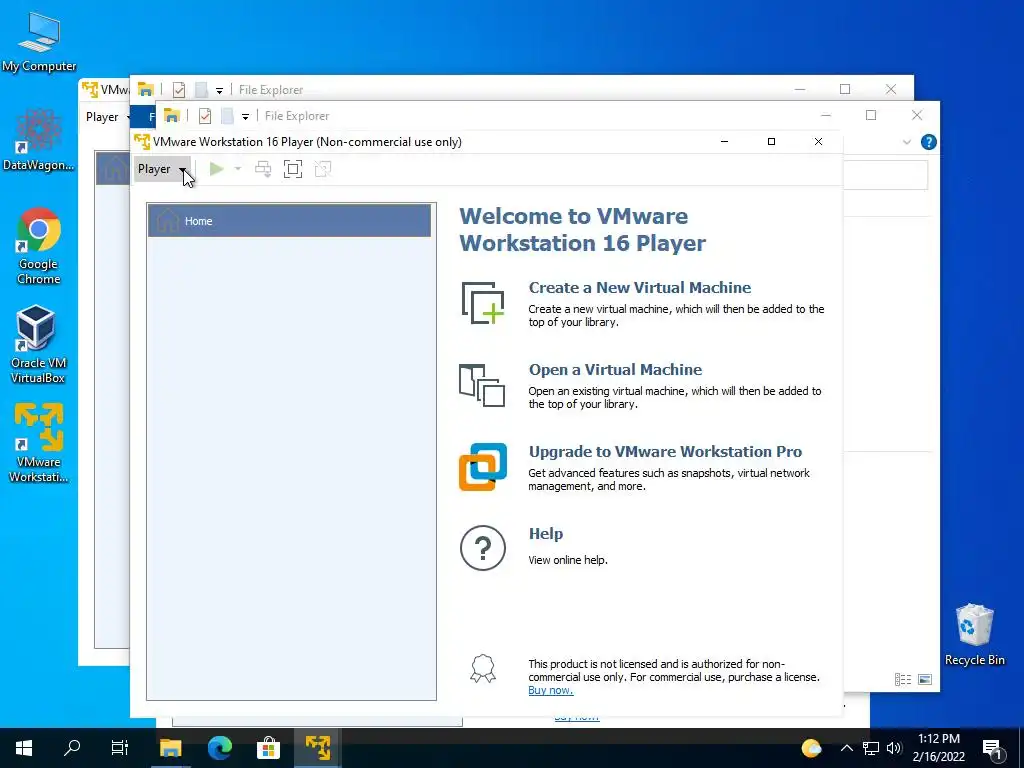This screenshot has height=768, width=1024.
Task: Open Microsoft Store from taskbar
Action: click(x=268, y=748)
